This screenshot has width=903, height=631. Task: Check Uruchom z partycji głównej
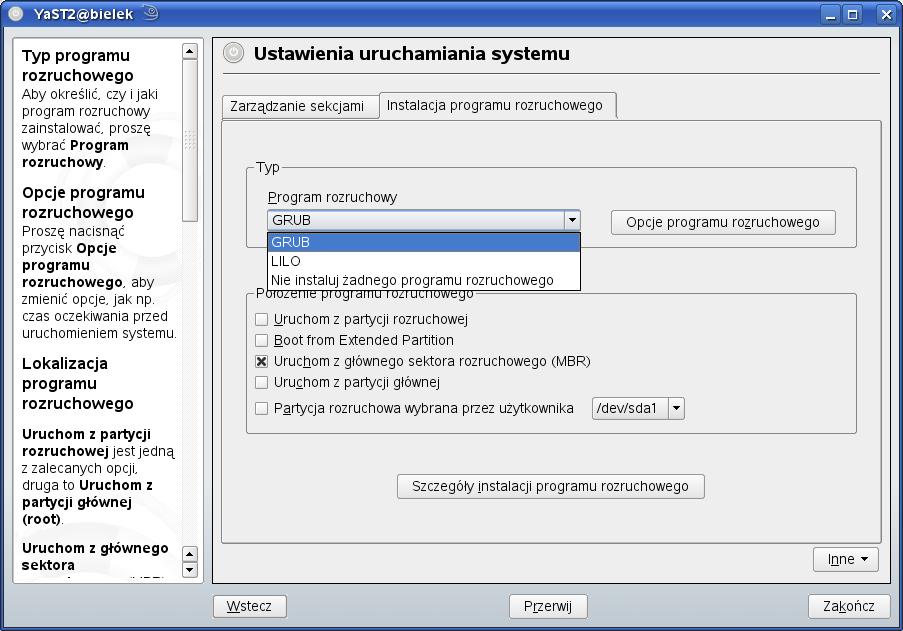coord(261,382)
